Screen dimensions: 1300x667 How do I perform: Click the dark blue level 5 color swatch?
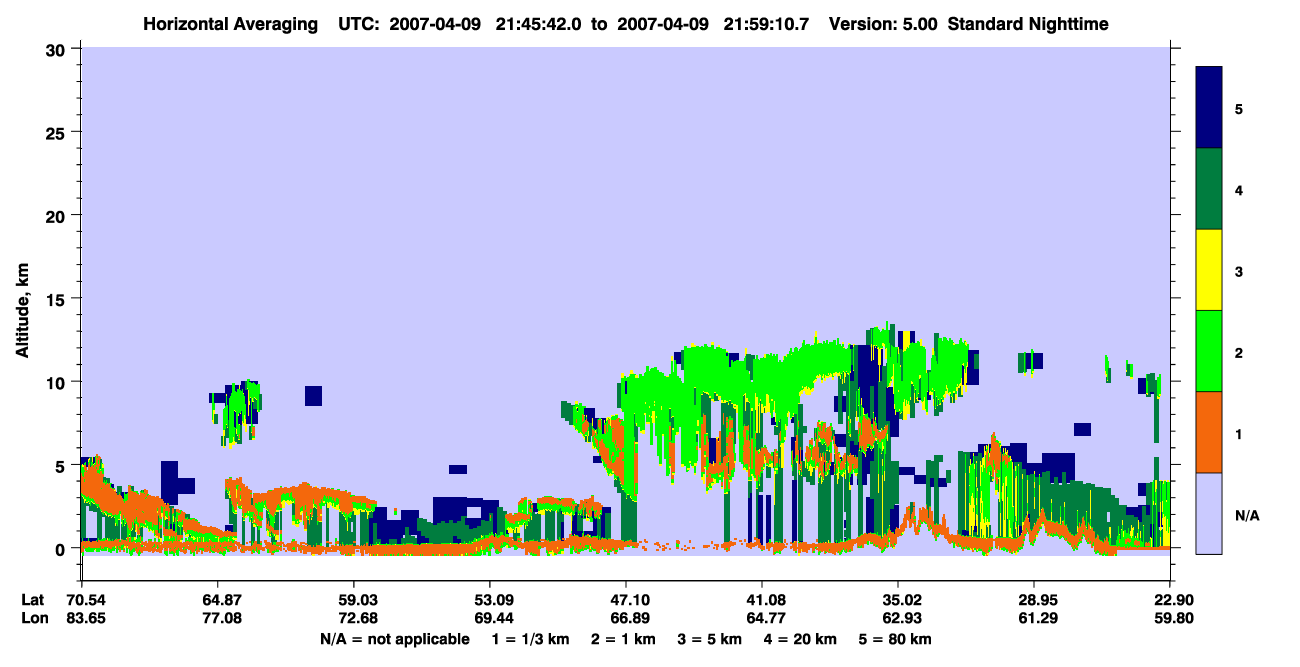pos(1209,108)
